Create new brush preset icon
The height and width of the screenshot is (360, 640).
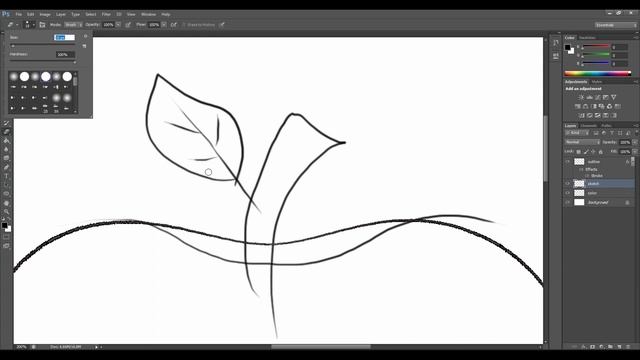pos(84,46)
